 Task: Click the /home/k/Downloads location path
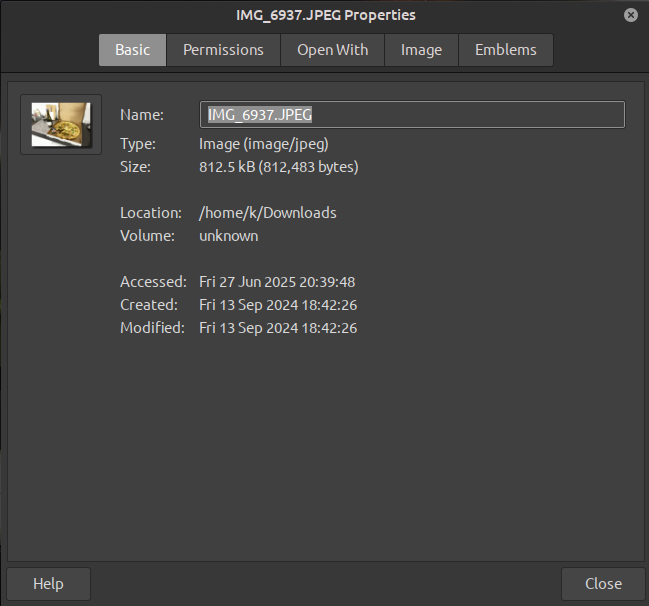click(x=267, y=213)
